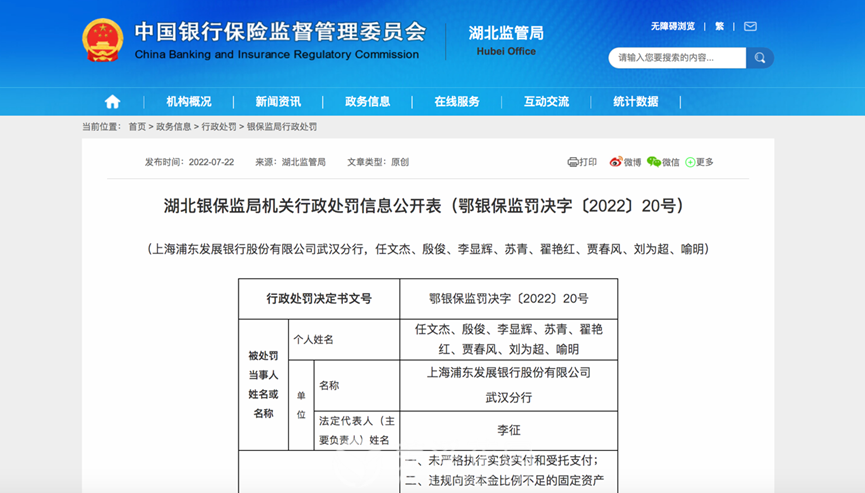Click the search magnifier button
865x493 pixels.
click(x=760, y=58)
